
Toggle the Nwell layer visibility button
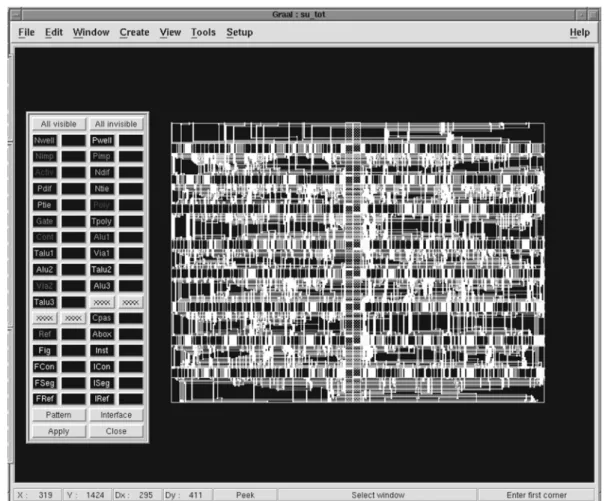coord(45,140)
